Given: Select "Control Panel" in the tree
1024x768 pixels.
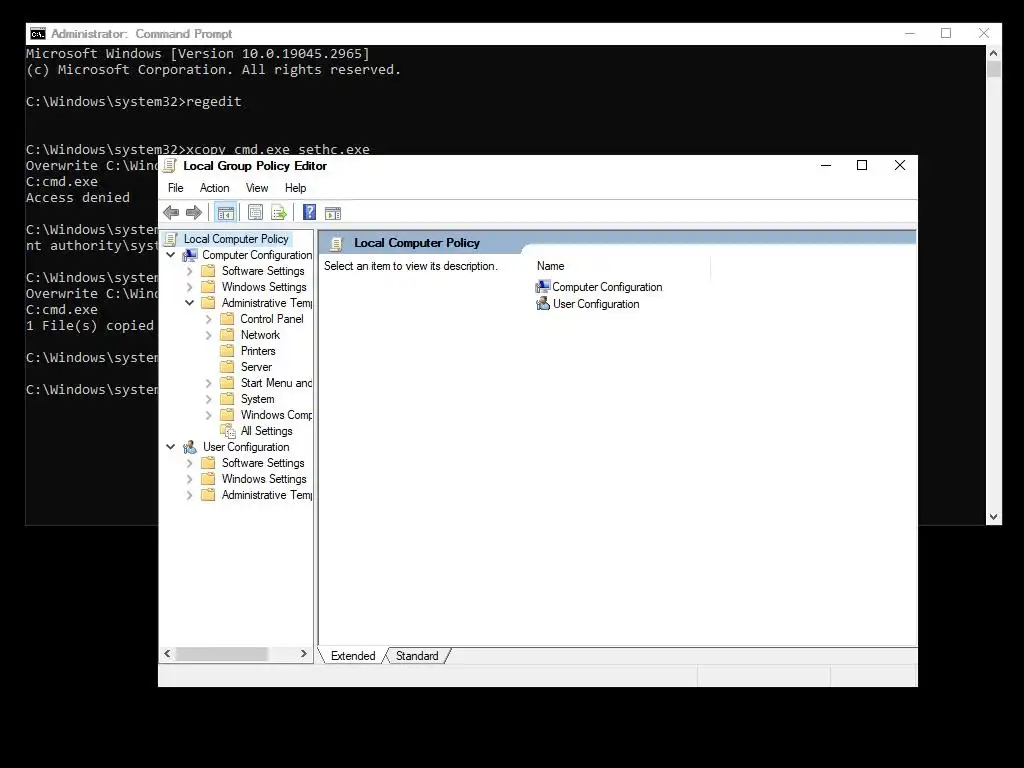Looking at the screenshot, I should [x=272, y=319].
